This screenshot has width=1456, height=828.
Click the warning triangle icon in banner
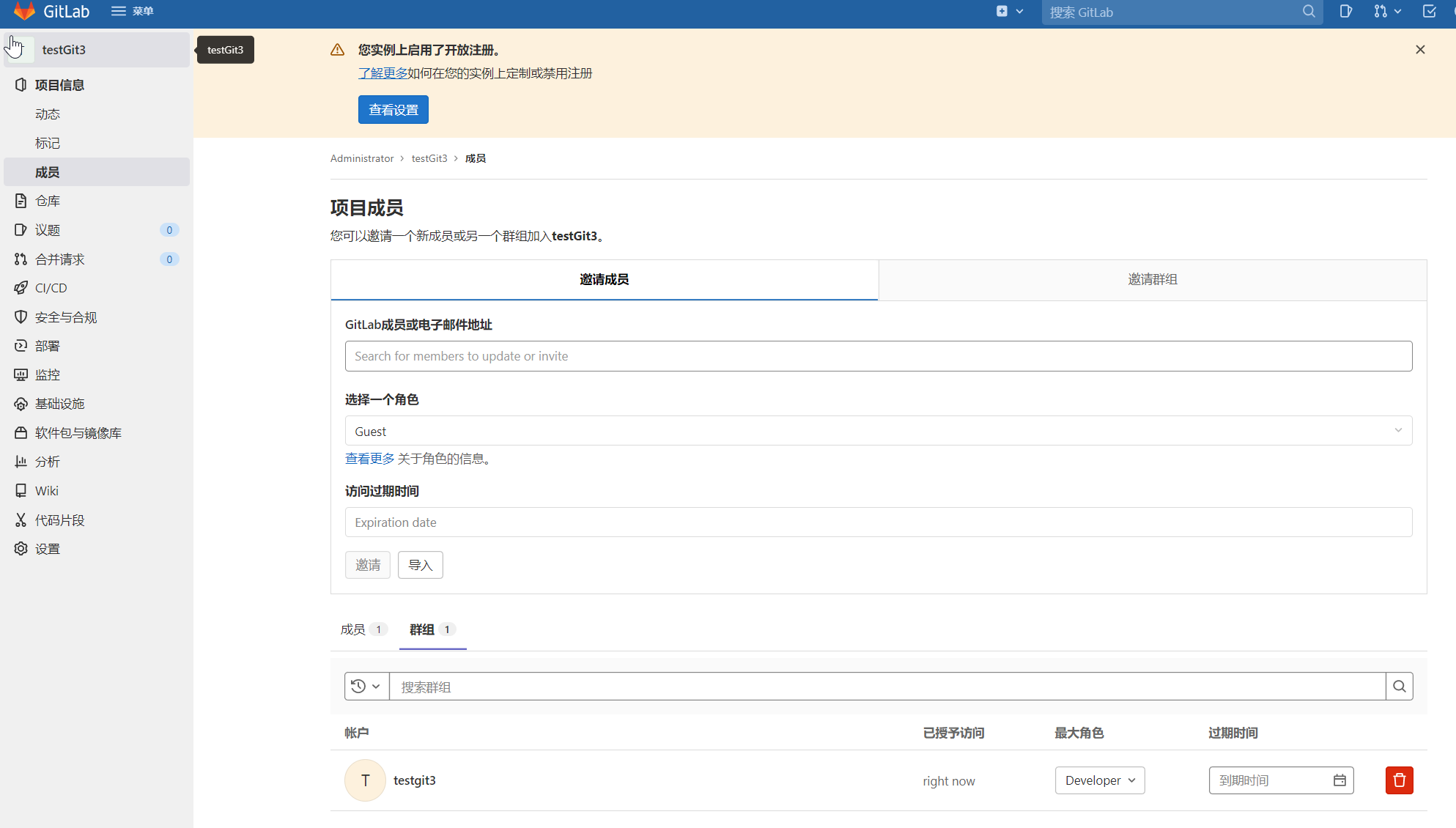337,50
